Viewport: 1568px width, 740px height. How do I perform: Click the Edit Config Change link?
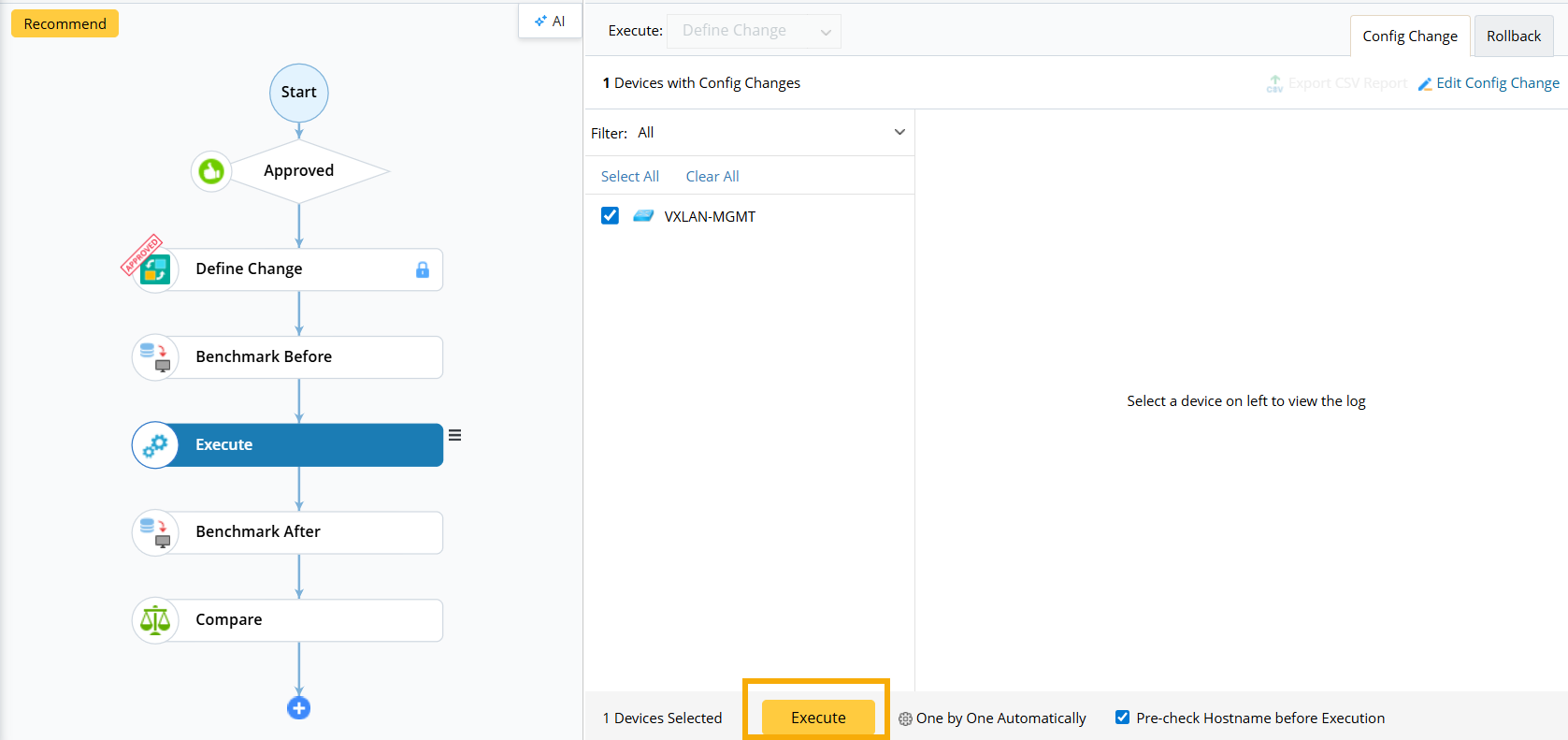pos(1489,83)
